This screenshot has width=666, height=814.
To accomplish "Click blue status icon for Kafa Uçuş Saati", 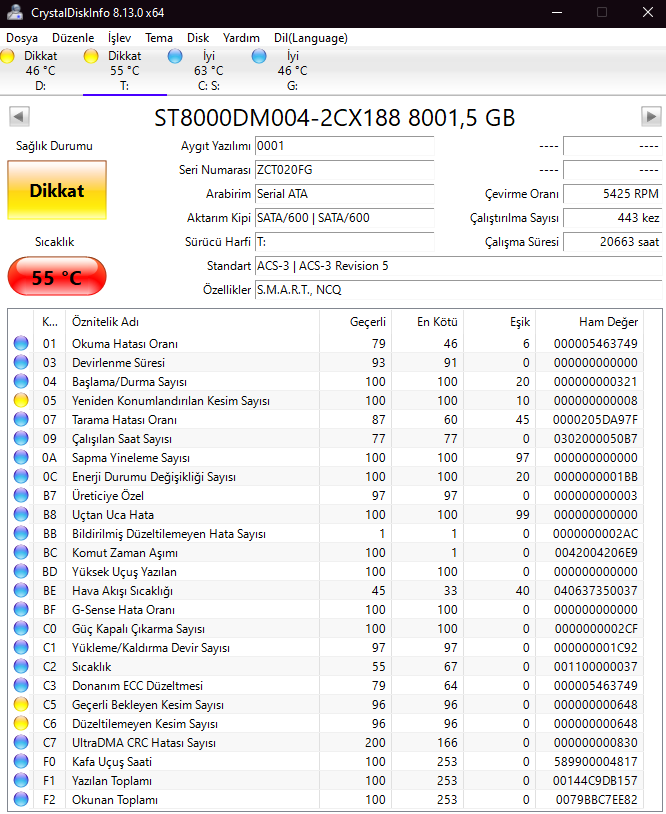I will point(21,762).
